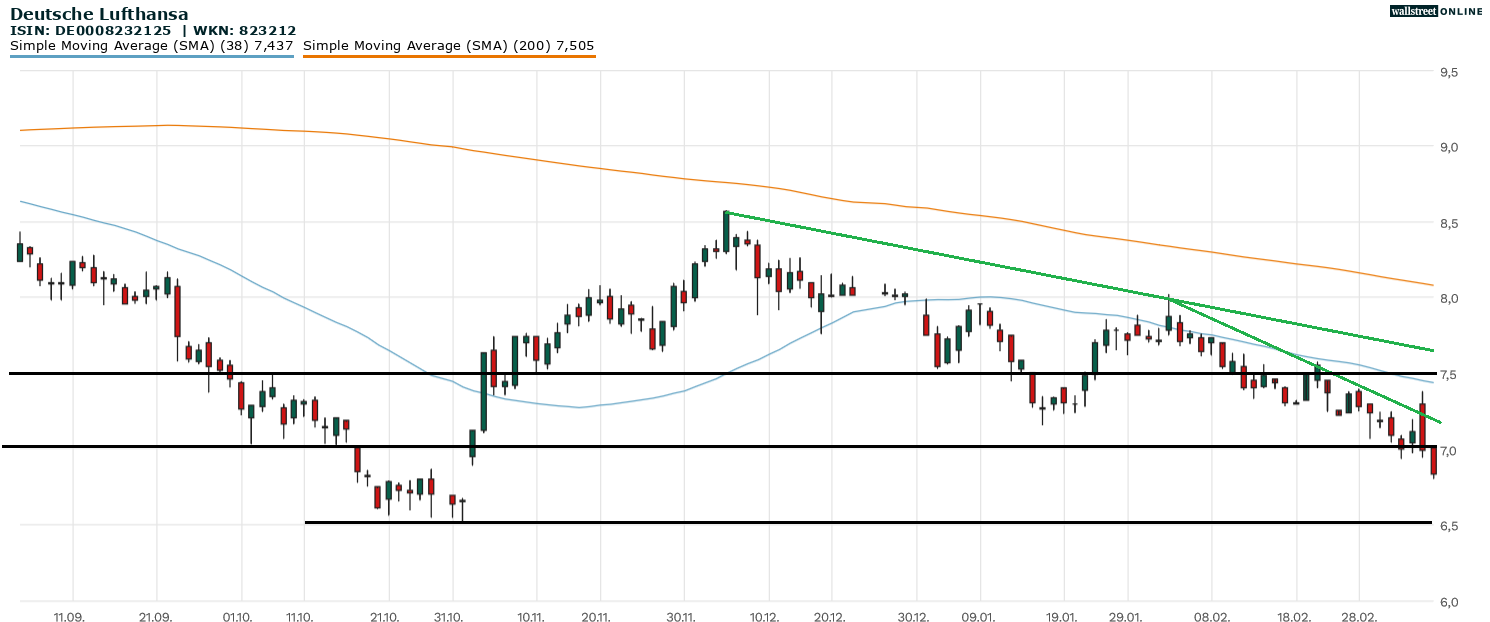The image size is (1490, 622).
Task: Click the 10.12. date label
Action: point(766,617)
